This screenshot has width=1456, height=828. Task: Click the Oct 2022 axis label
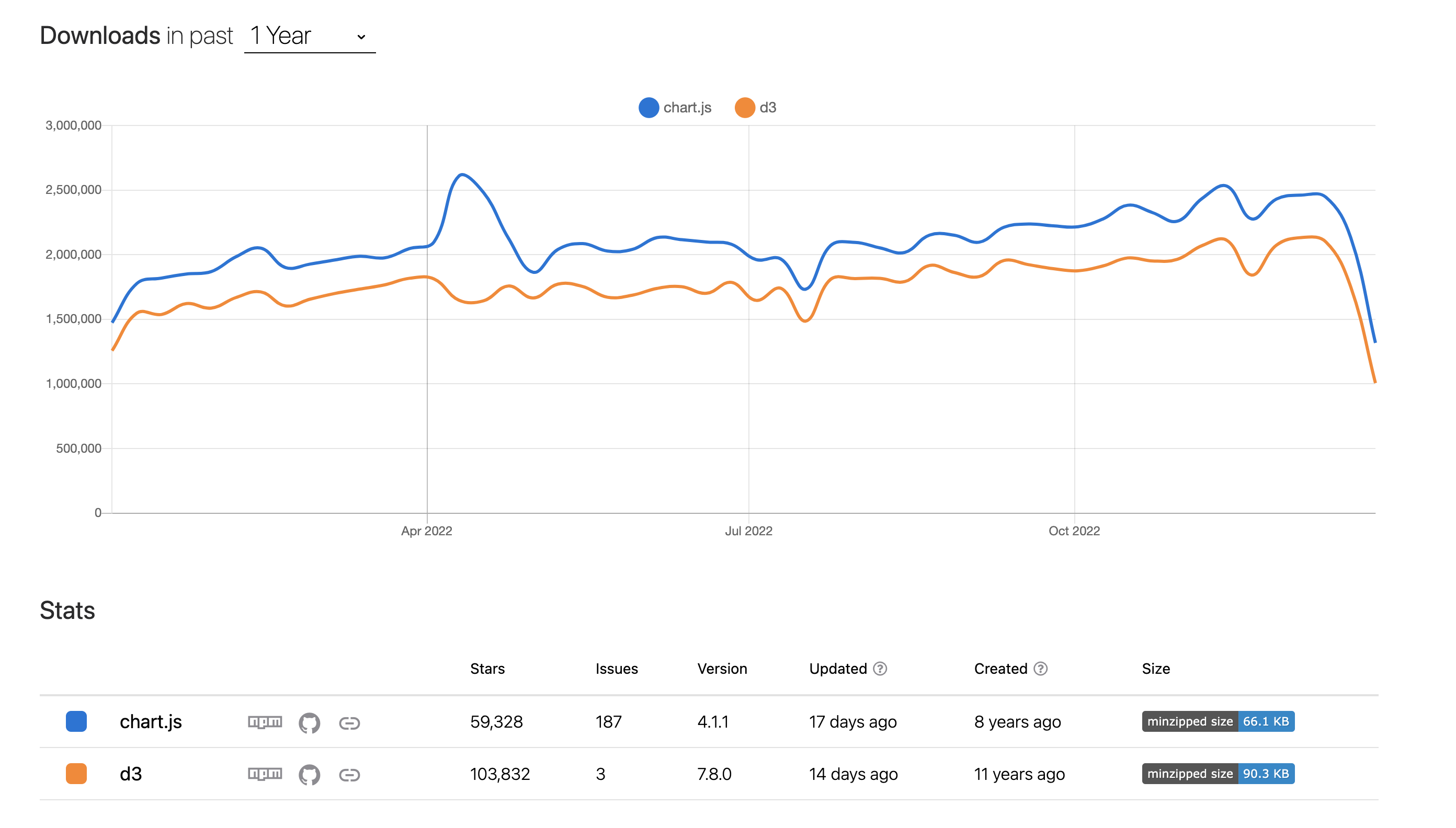coord(1074,531)
